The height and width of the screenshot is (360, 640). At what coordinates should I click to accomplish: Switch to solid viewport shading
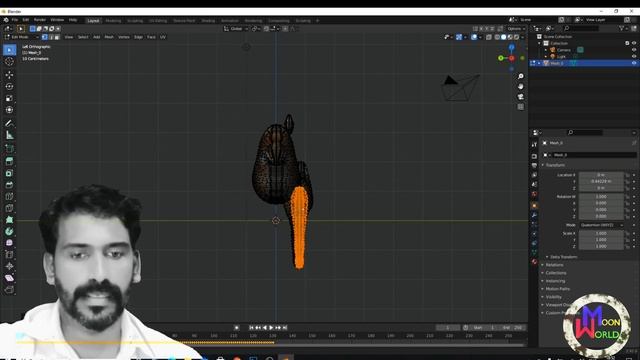[504, 37]
